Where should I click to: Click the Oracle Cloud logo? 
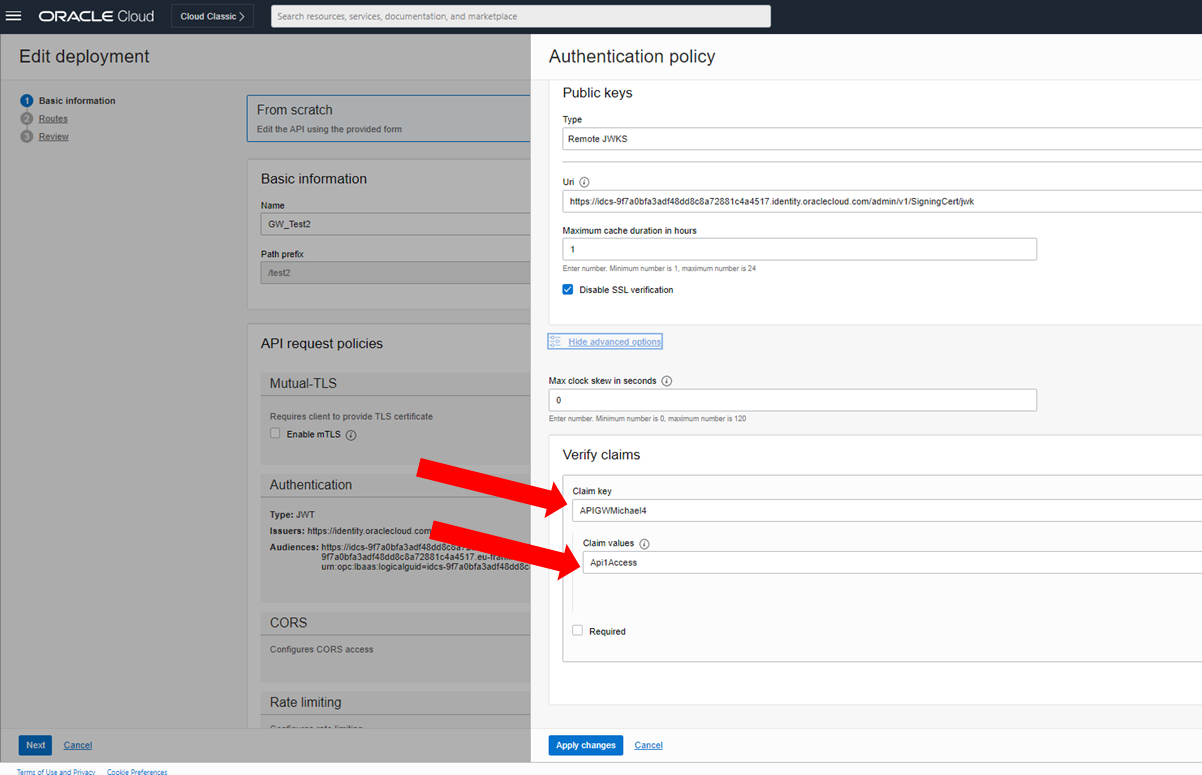point(96,16)
